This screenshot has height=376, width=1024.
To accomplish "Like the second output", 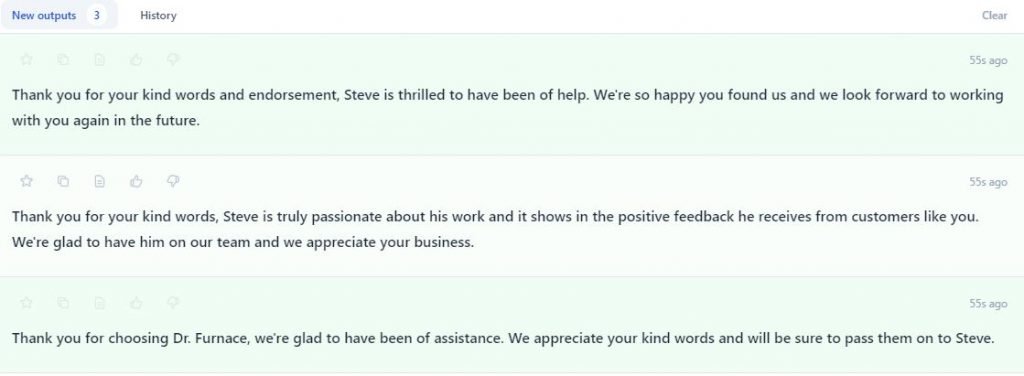I will [136, 181].
